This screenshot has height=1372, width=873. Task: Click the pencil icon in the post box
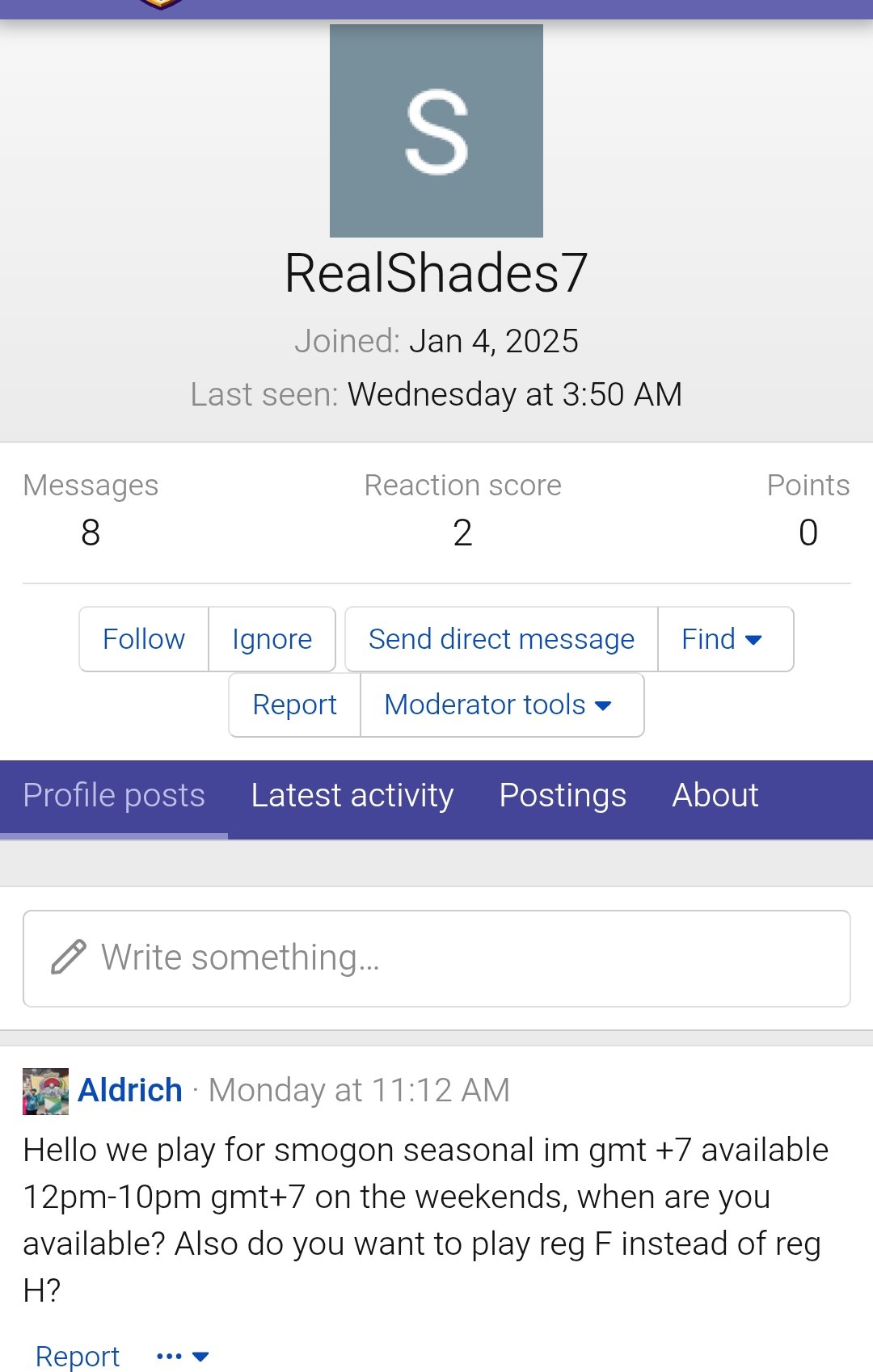click(x=69, y=957)
